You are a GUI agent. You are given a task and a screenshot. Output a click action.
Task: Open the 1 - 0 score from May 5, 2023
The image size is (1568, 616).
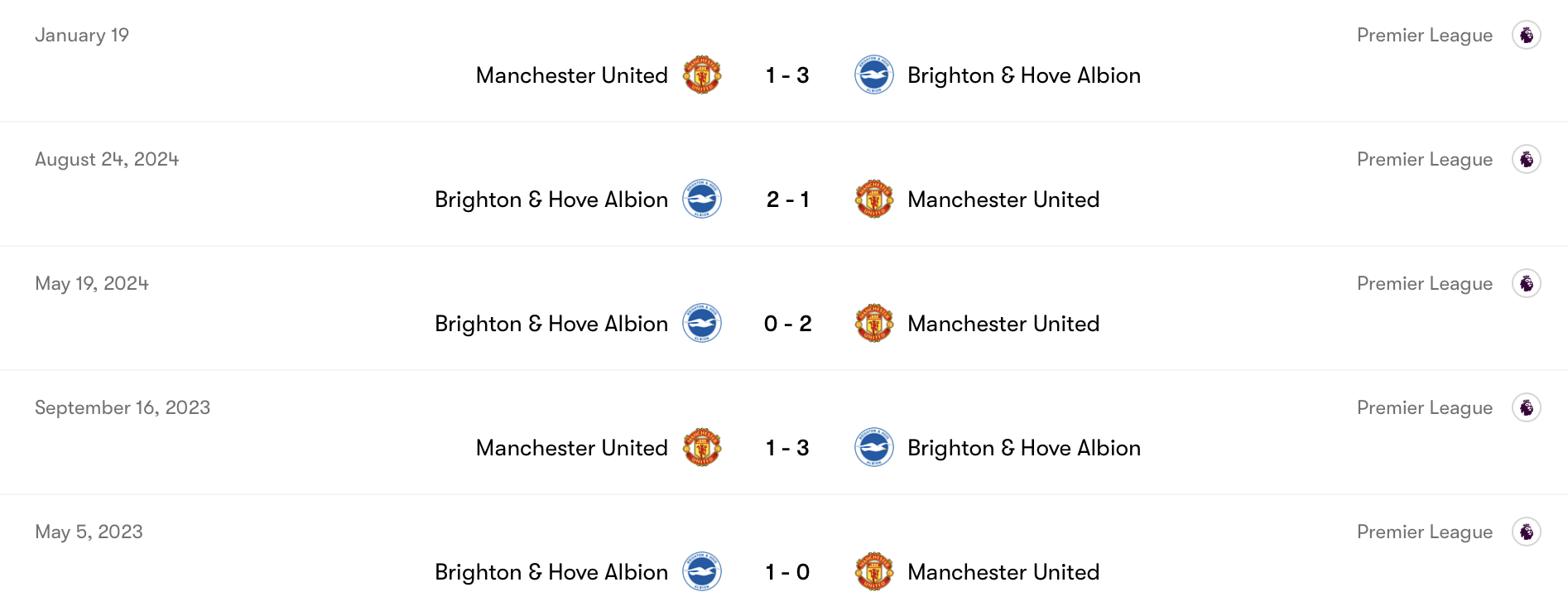[x=787, y=572]
